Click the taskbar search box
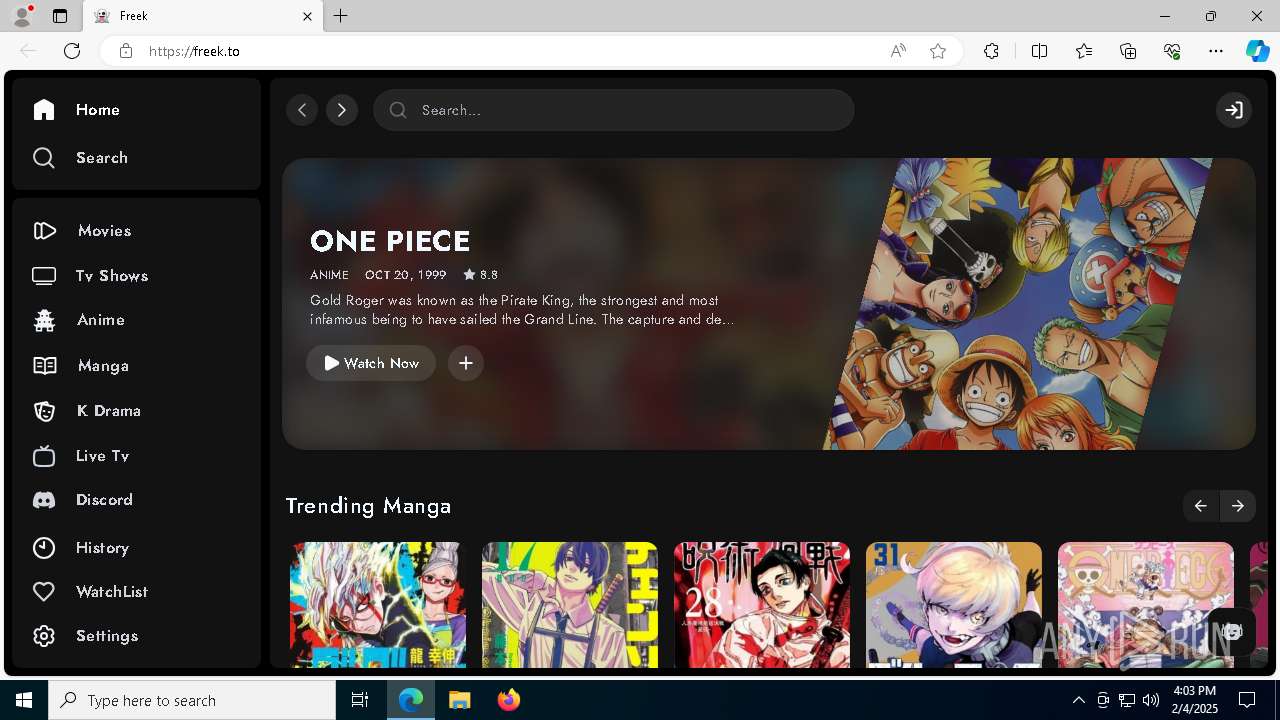The image size is (1280, 720). point(192,700)
